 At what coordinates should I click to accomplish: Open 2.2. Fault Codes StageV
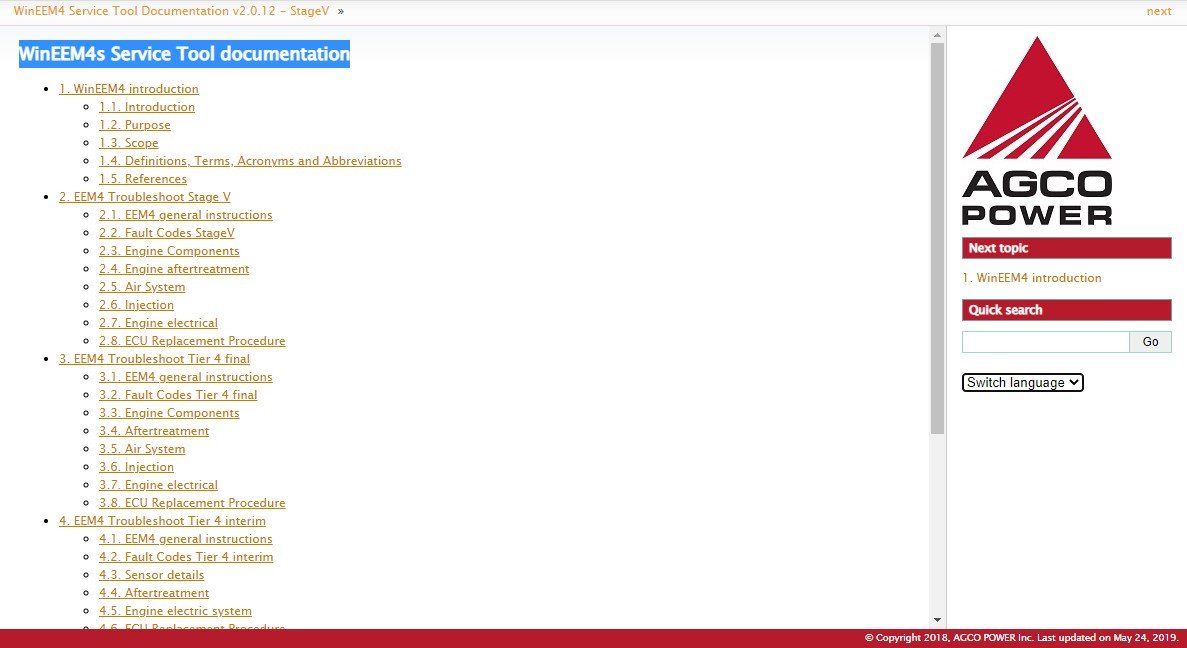point(166,233)
